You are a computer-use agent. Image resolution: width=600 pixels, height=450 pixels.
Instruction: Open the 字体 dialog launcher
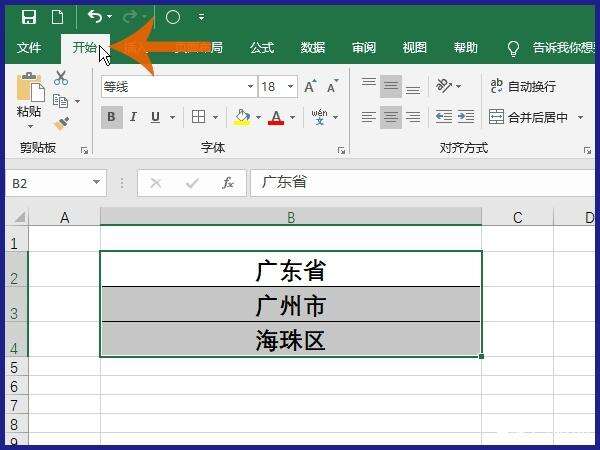(341, 151)
